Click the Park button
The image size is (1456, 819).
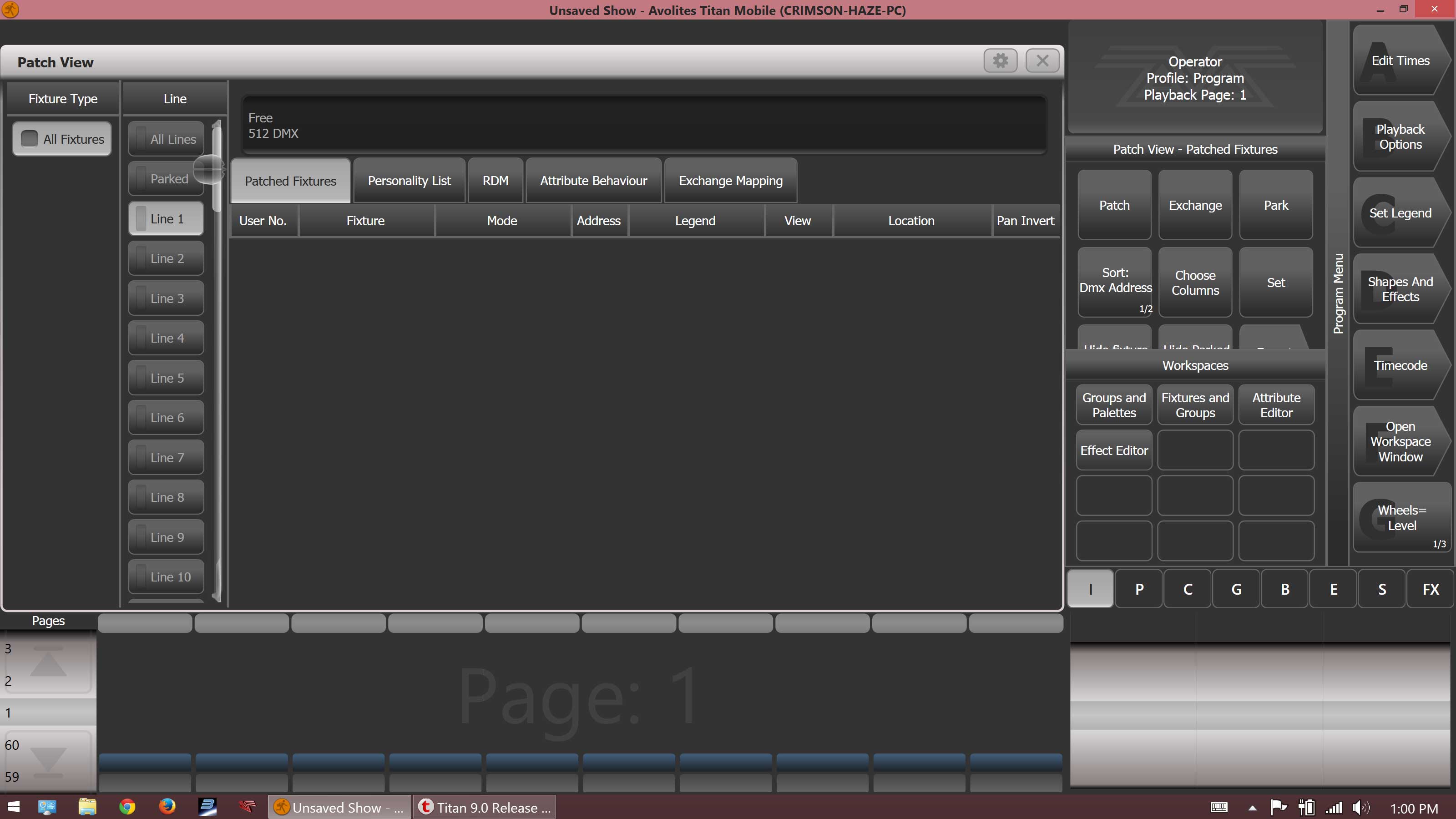[1276, 205]
